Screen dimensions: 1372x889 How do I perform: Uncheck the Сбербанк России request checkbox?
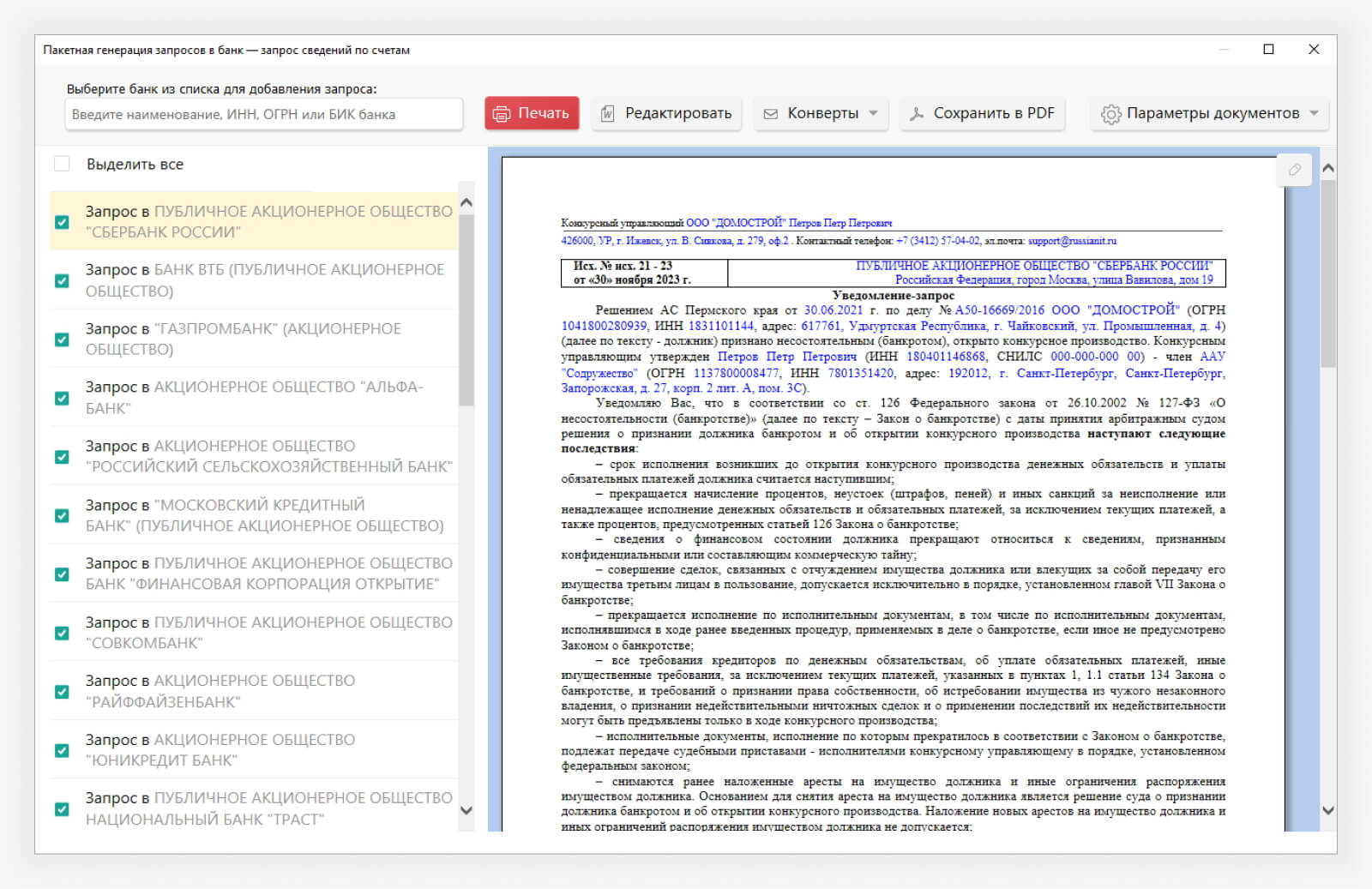62,222
